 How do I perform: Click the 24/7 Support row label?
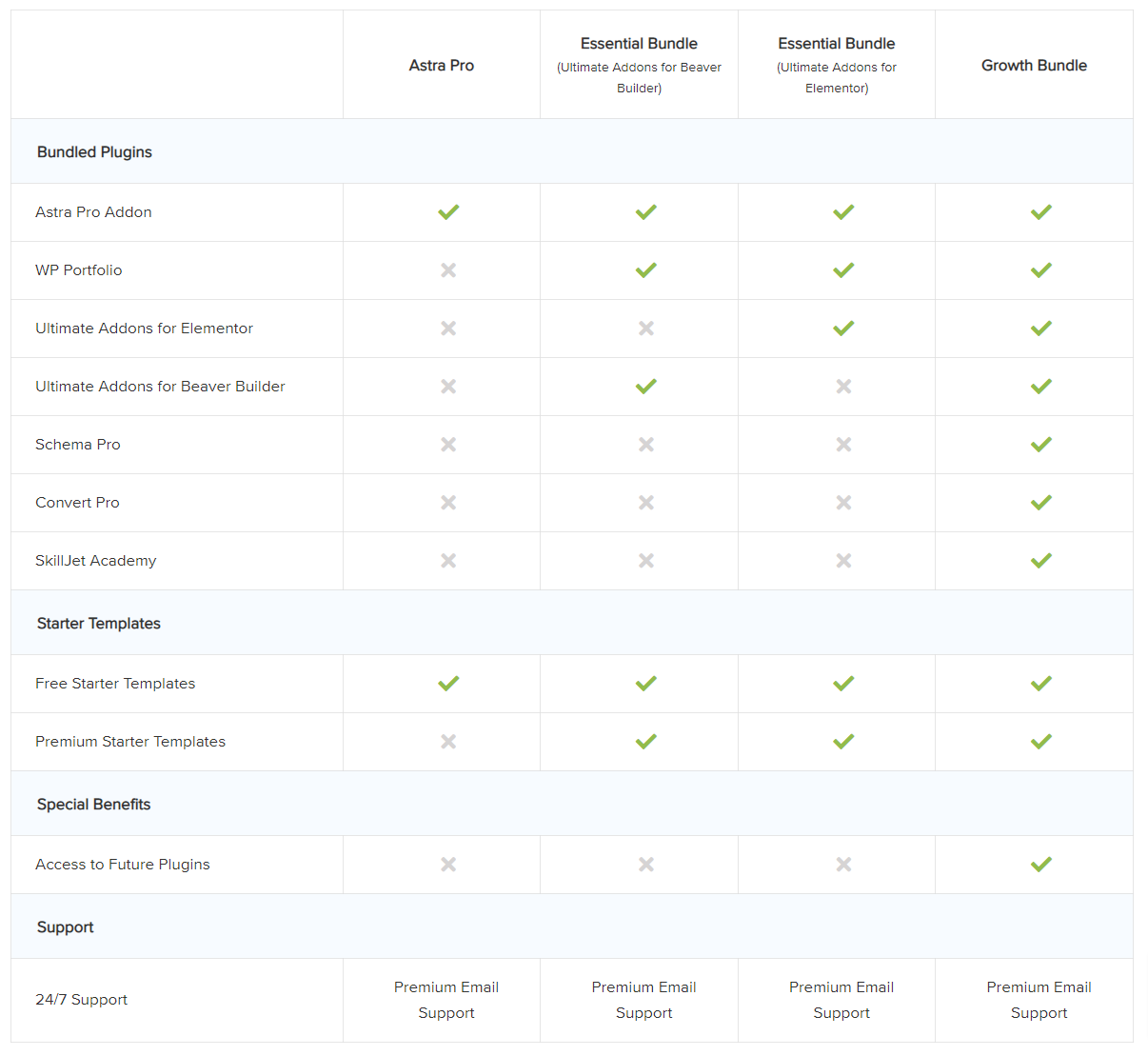pos(82,1000)
